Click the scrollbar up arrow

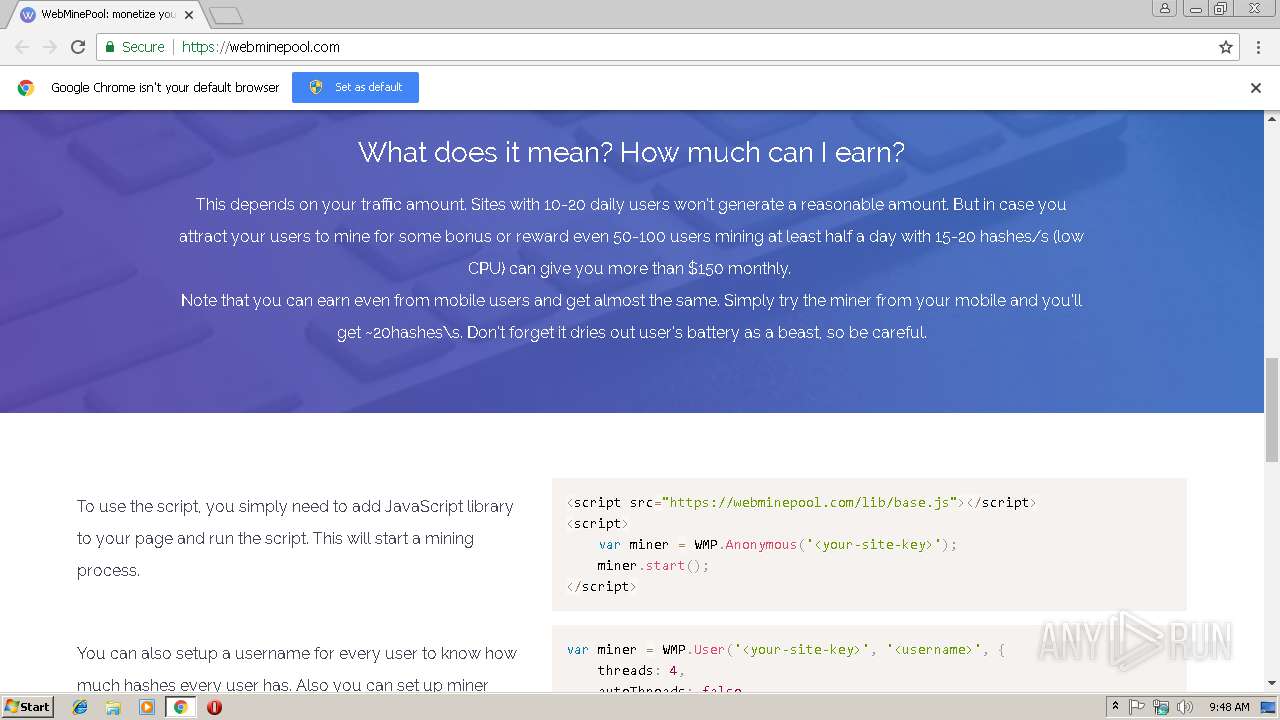click(x=1272, y=117)
